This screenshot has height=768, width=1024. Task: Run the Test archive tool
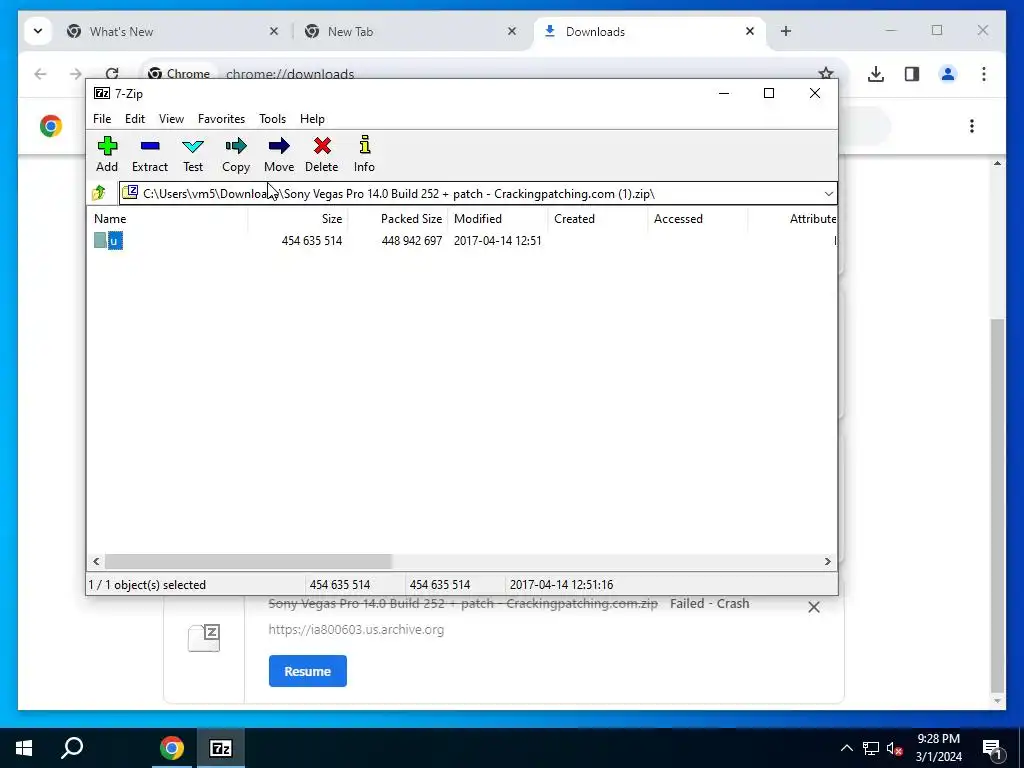[x=193, y=154]
